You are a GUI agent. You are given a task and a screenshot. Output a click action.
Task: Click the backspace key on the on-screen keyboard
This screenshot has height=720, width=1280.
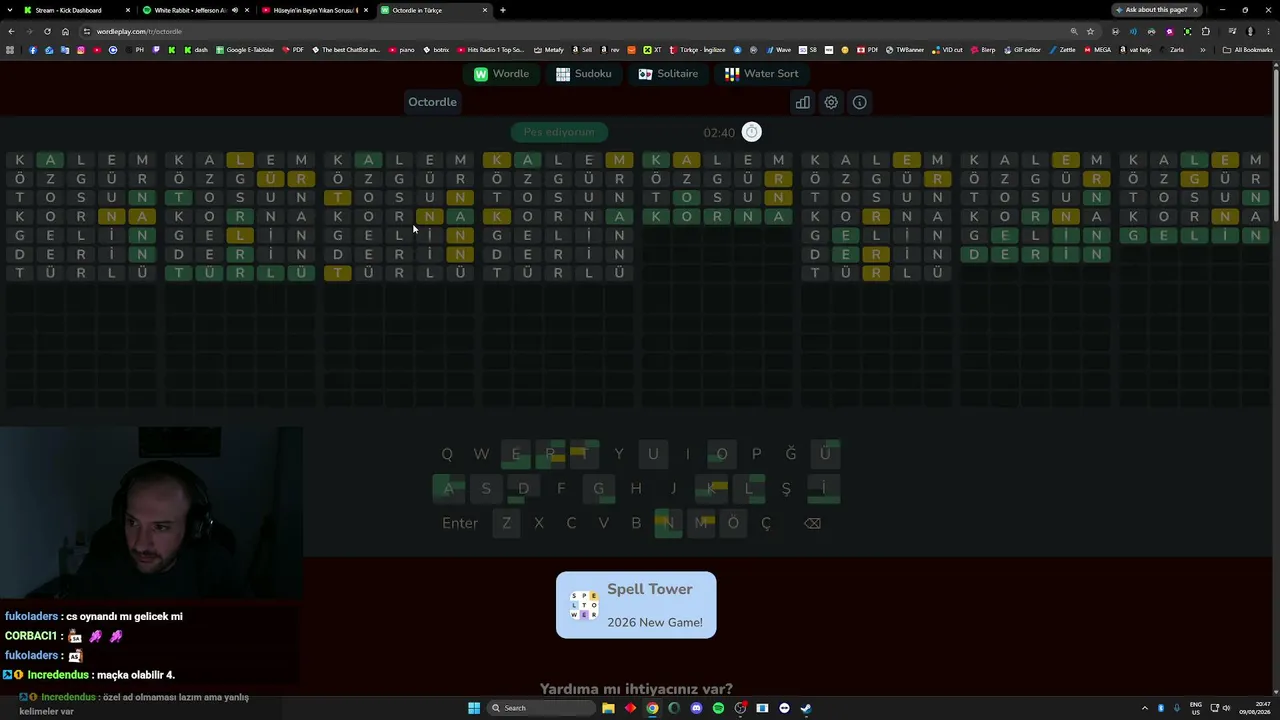pos(812,523)
